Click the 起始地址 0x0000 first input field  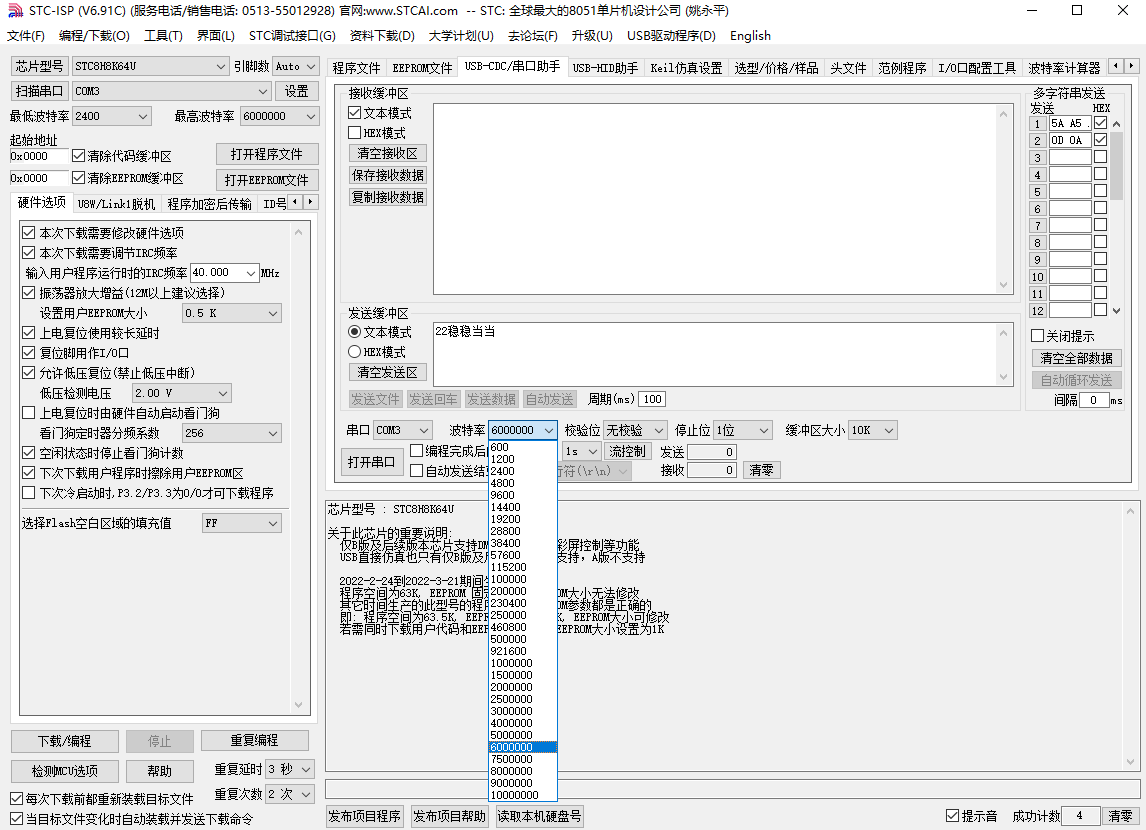39,156
